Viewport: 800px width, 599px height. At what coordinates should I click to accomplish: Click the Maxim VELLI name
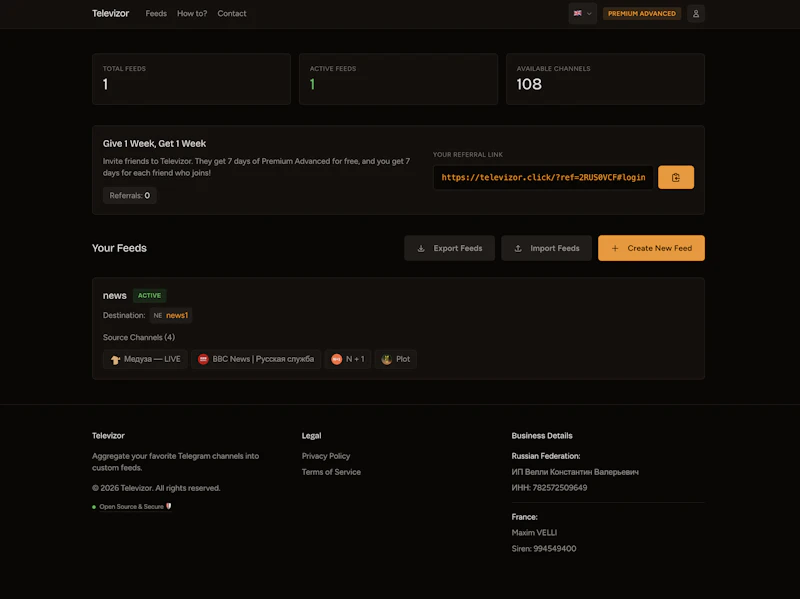[x=534, y=533]
